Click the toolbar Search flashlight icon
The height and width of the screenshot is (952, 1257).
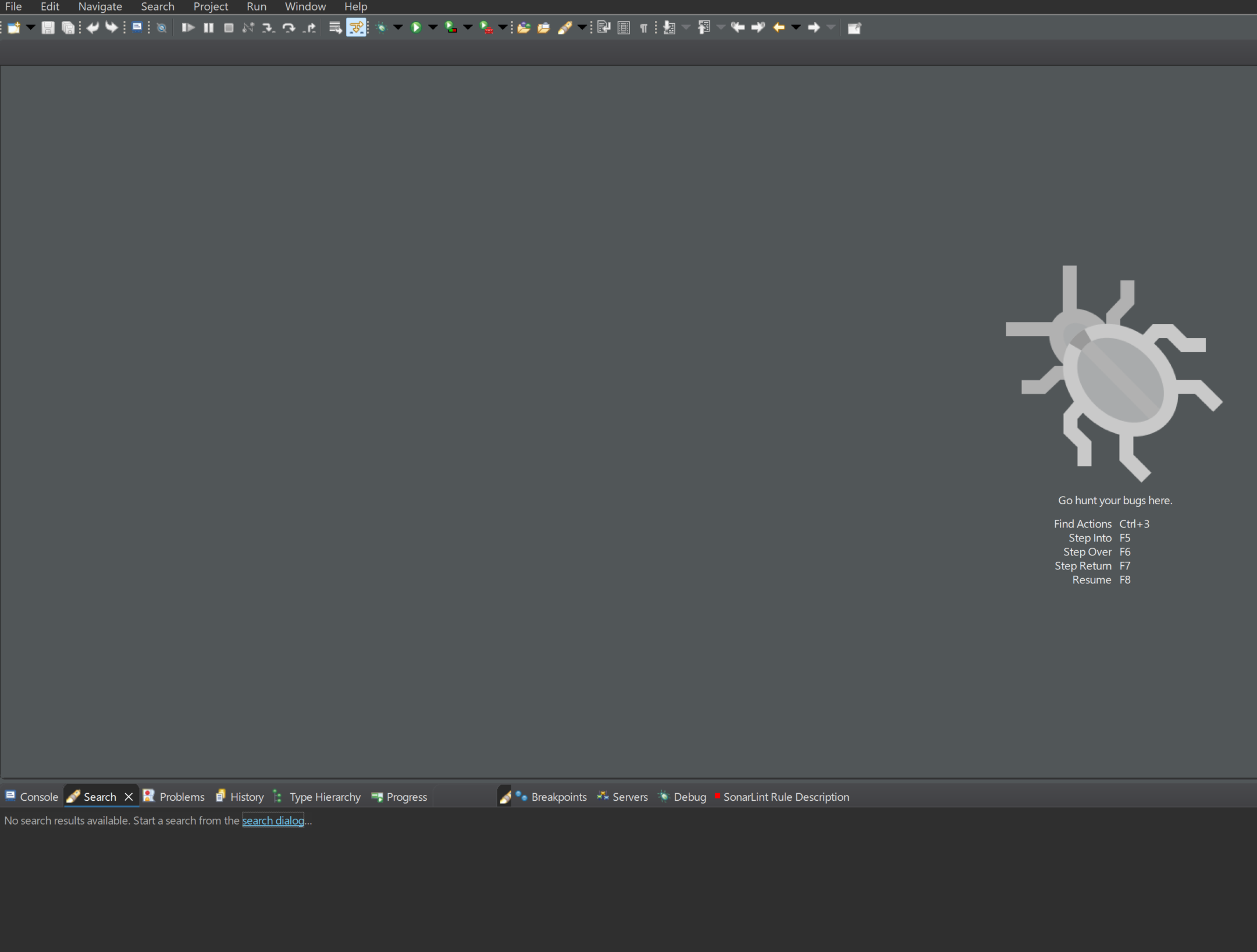(x=565, y=27)
